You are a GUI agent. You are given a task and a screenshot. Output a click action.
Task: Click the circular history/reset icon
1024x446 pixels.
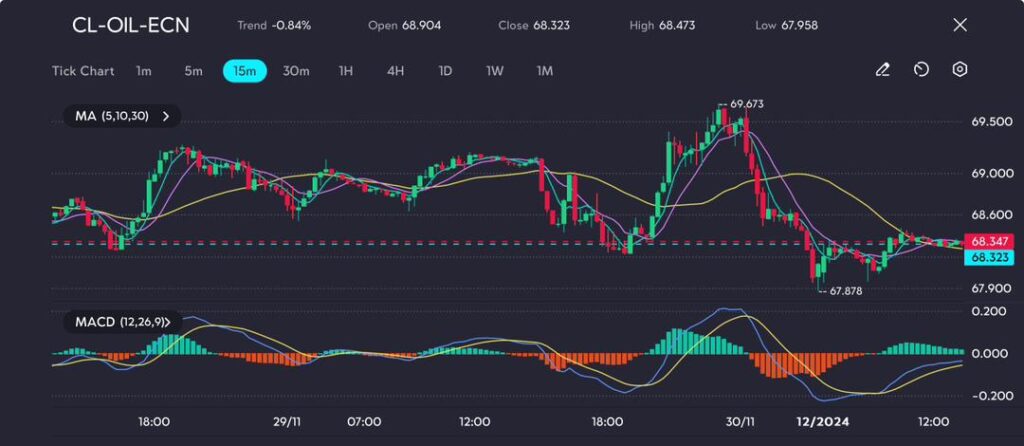pyautogui.click(x=921, y=70)
